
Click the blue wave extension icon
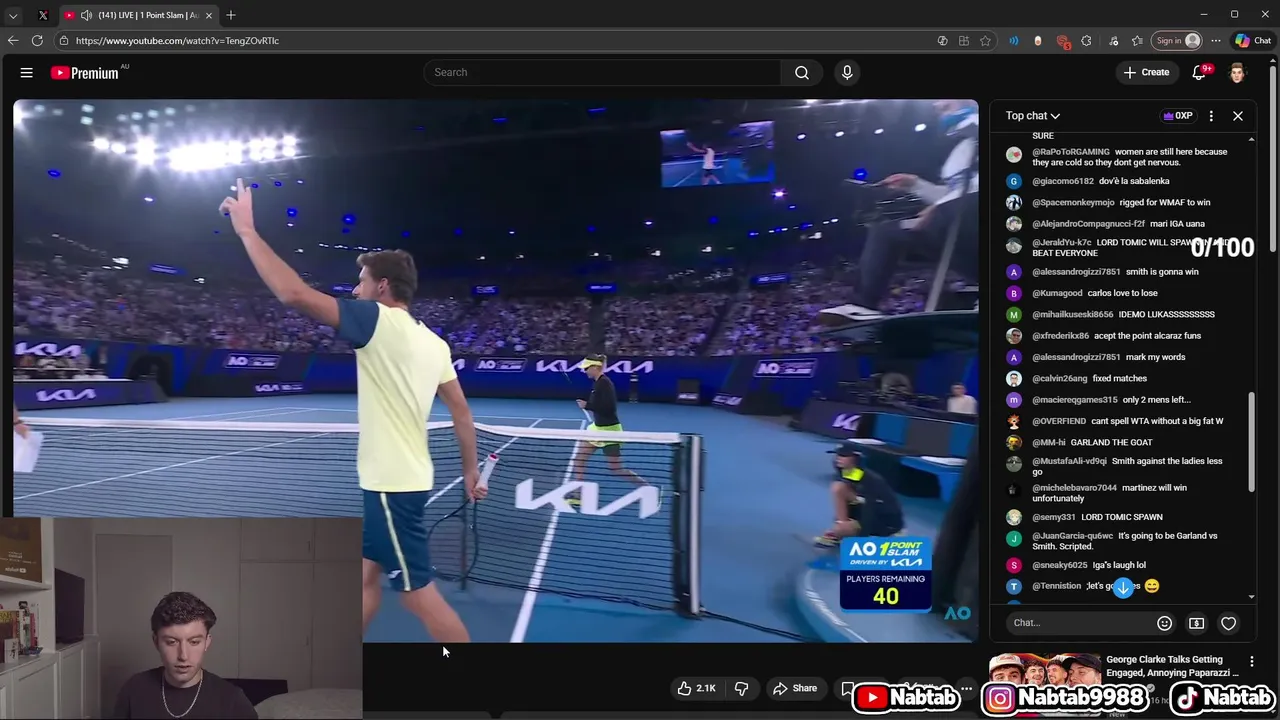pos(1013,41)
